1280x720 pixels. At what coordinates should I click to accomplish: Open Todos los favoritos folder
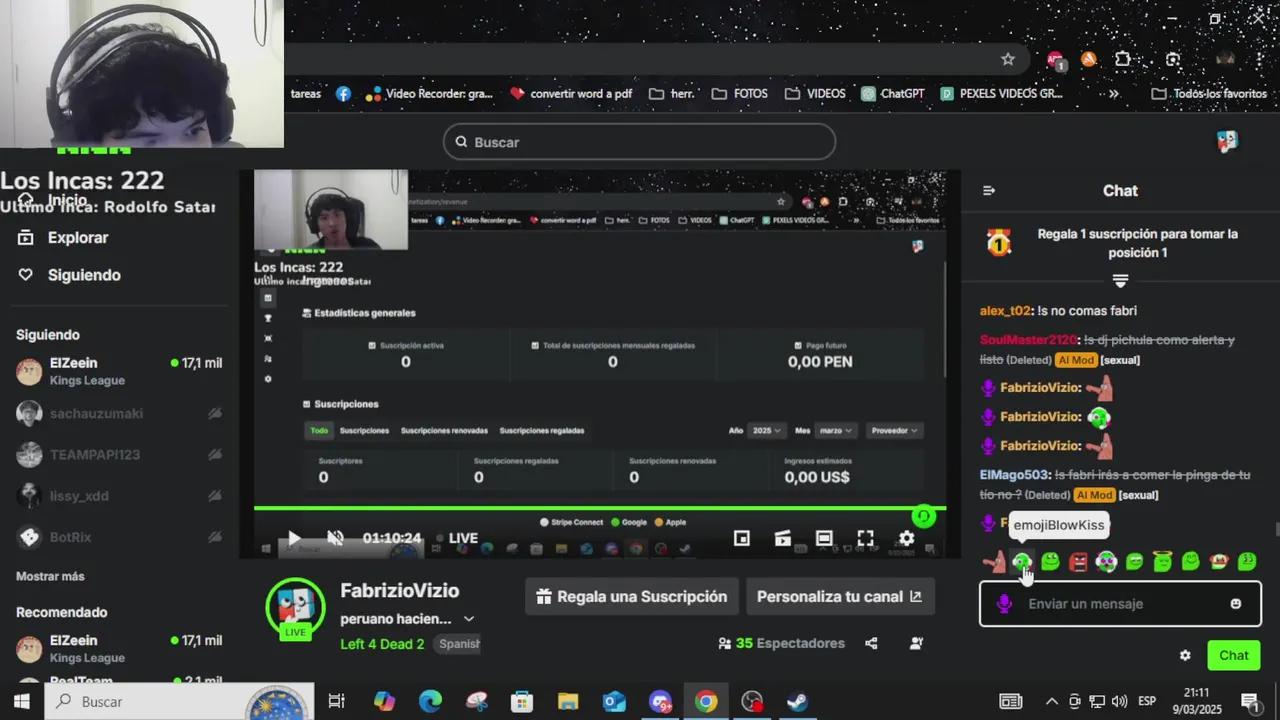pos(1209,94)
